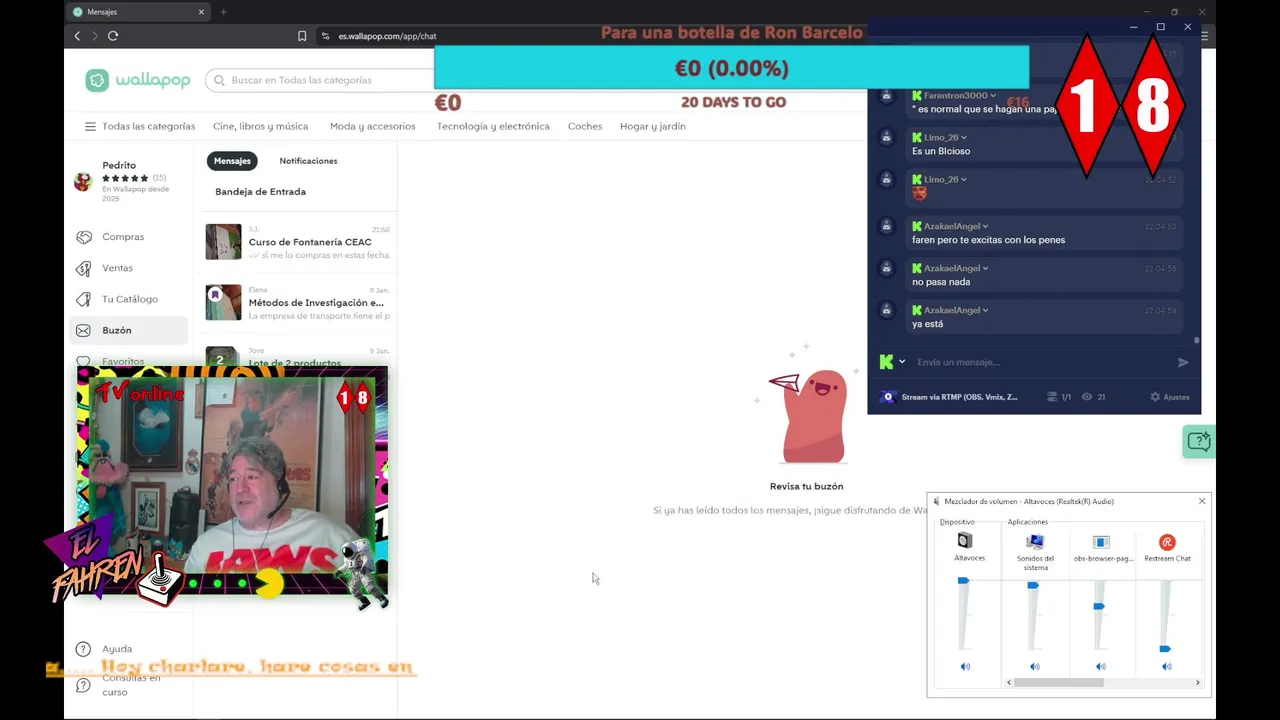Click the Stream via RTMP icon
The height and width of the screenshot is (720, 1280).
pyautogui.click(x=887, y=397)
